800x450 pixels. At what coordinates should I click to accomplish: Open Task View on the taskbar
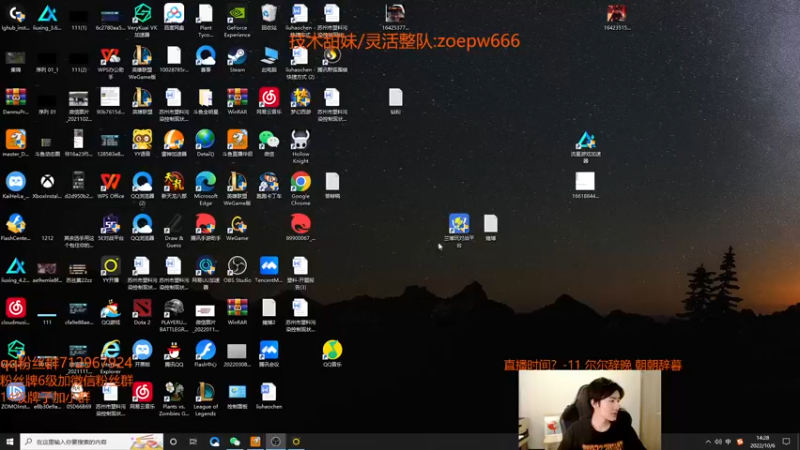click(x=193, y=441)
